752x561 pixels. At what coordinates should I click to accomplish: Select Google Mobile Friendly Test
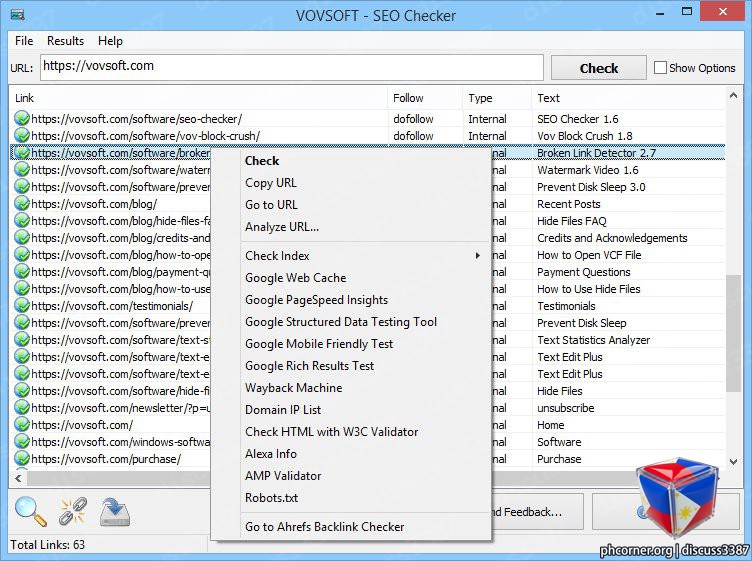coord(319,344)
